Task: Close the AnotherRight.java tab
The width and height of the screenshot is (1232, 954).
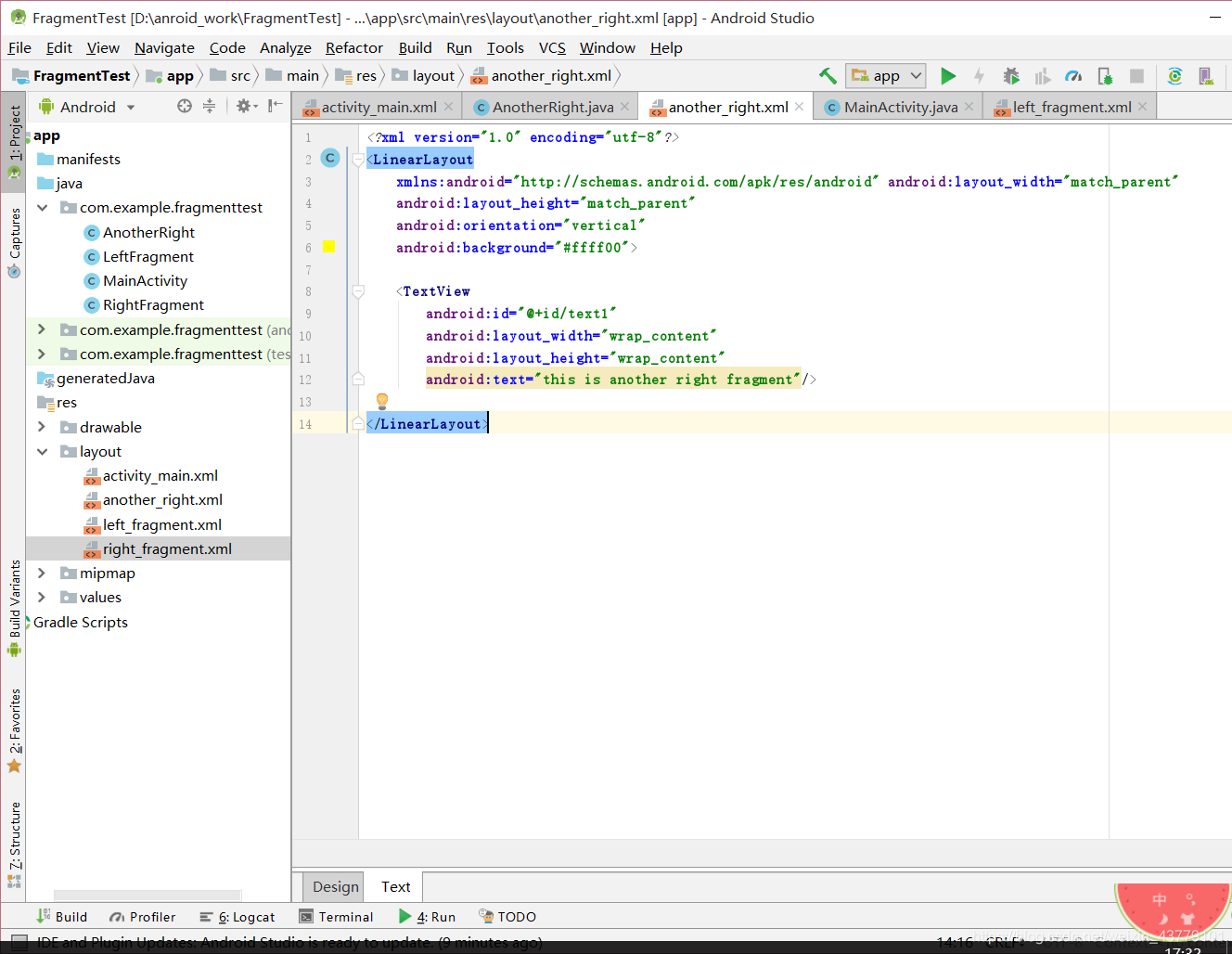Action: 625,107
